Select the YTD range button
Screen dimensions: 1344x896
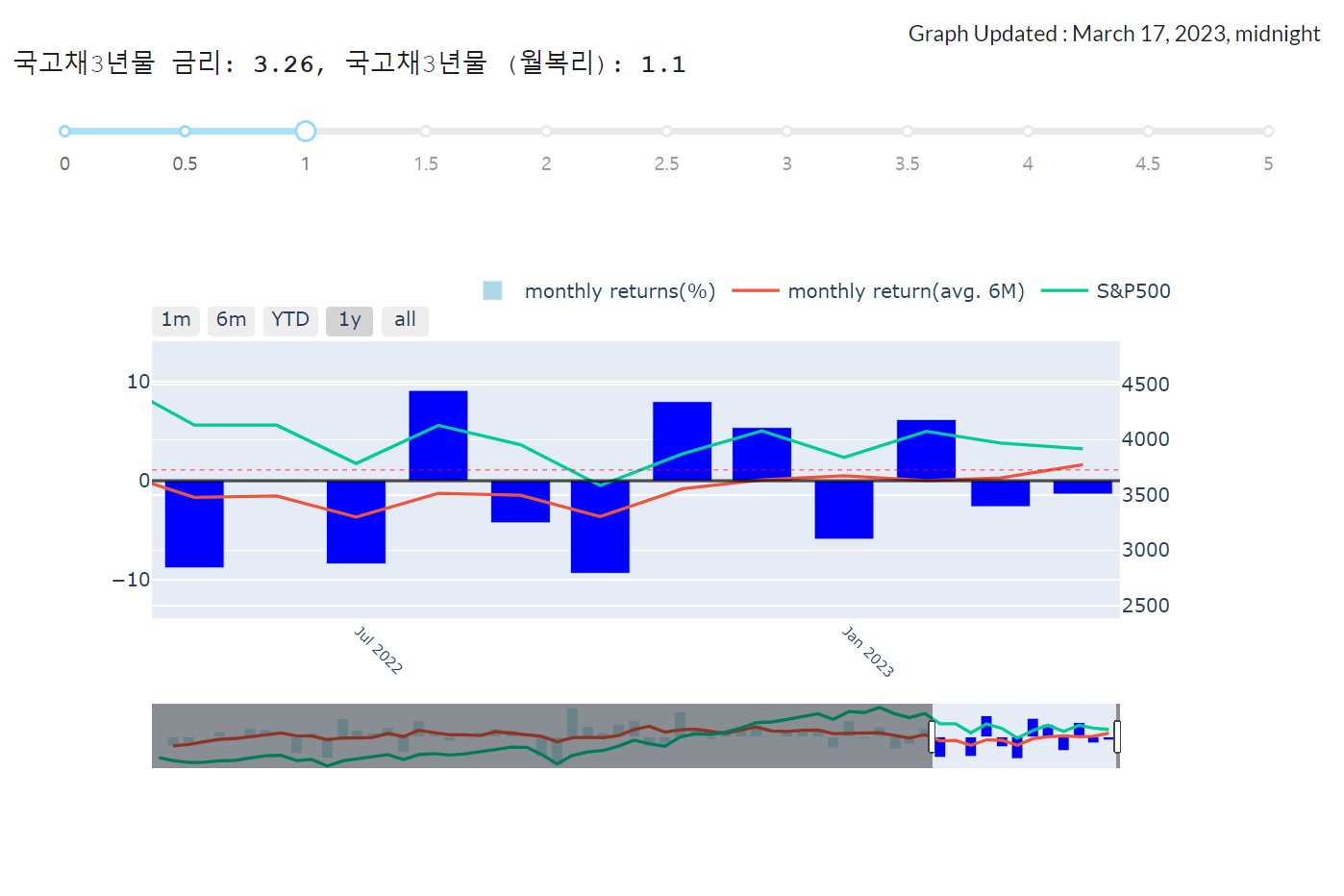[290, 320]
